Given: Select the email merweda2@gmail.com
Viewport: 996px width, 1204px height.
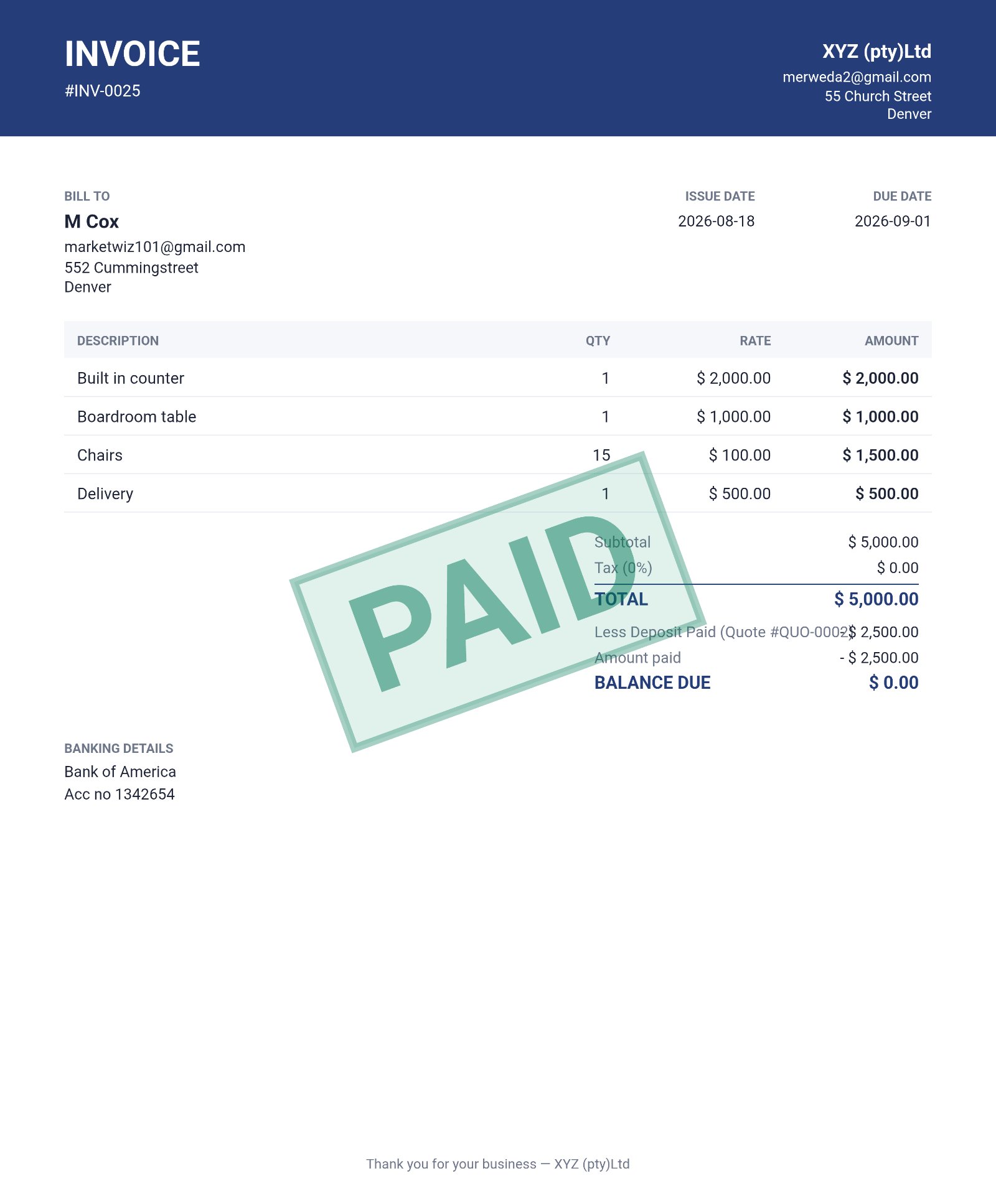Looking at the screenshot, I should click(x=857, y=77).
